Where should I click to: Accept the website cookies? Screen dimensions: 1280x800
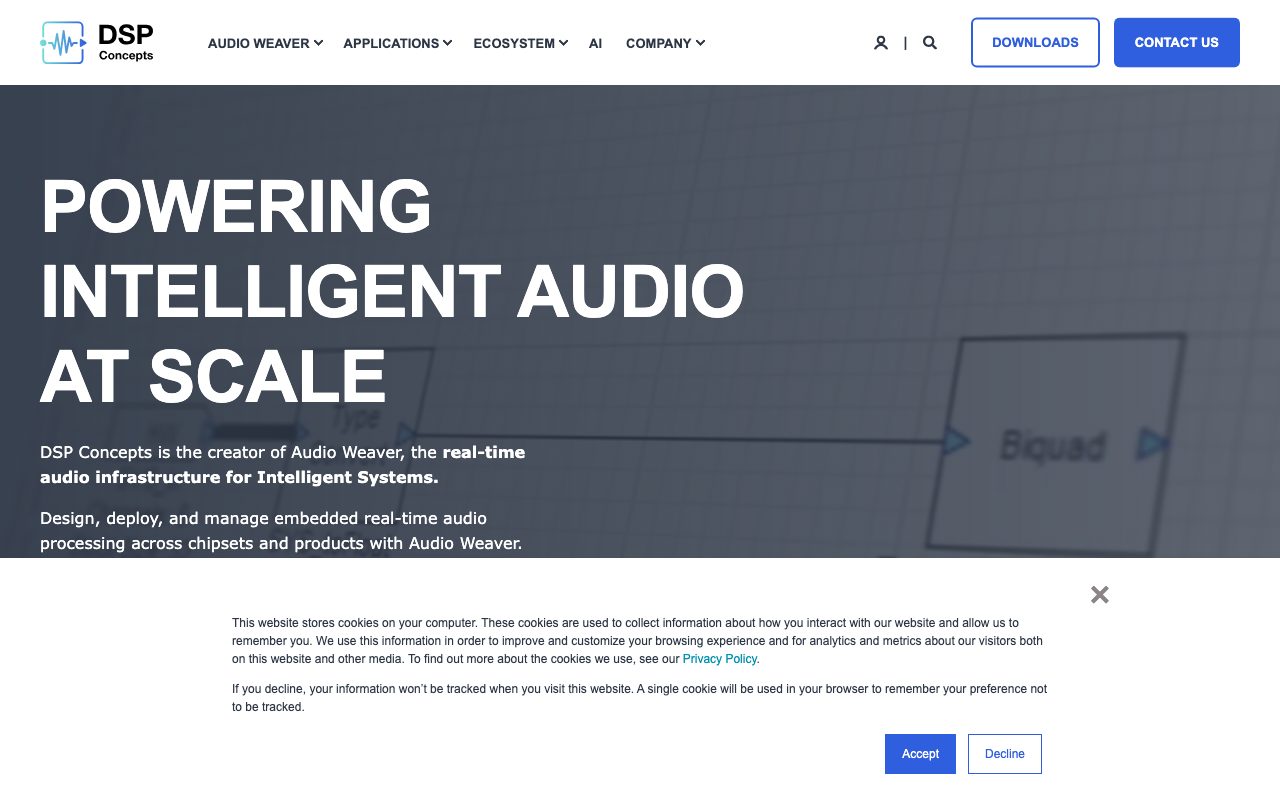coord(920,754)
